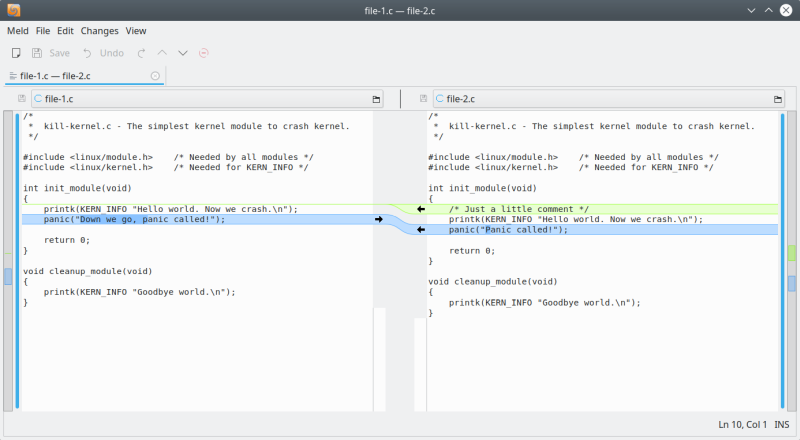
Task: Go to previous change with up arrow
Action: click(163, 53)
